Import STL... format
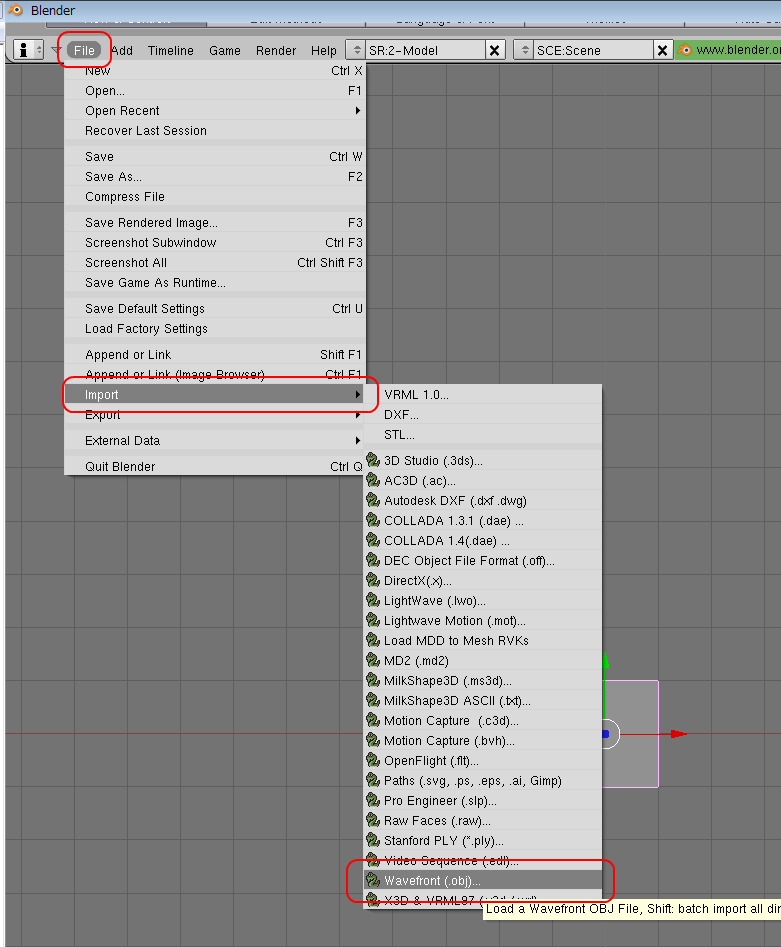This screenshot has height=947, width=781. point(483,434)
